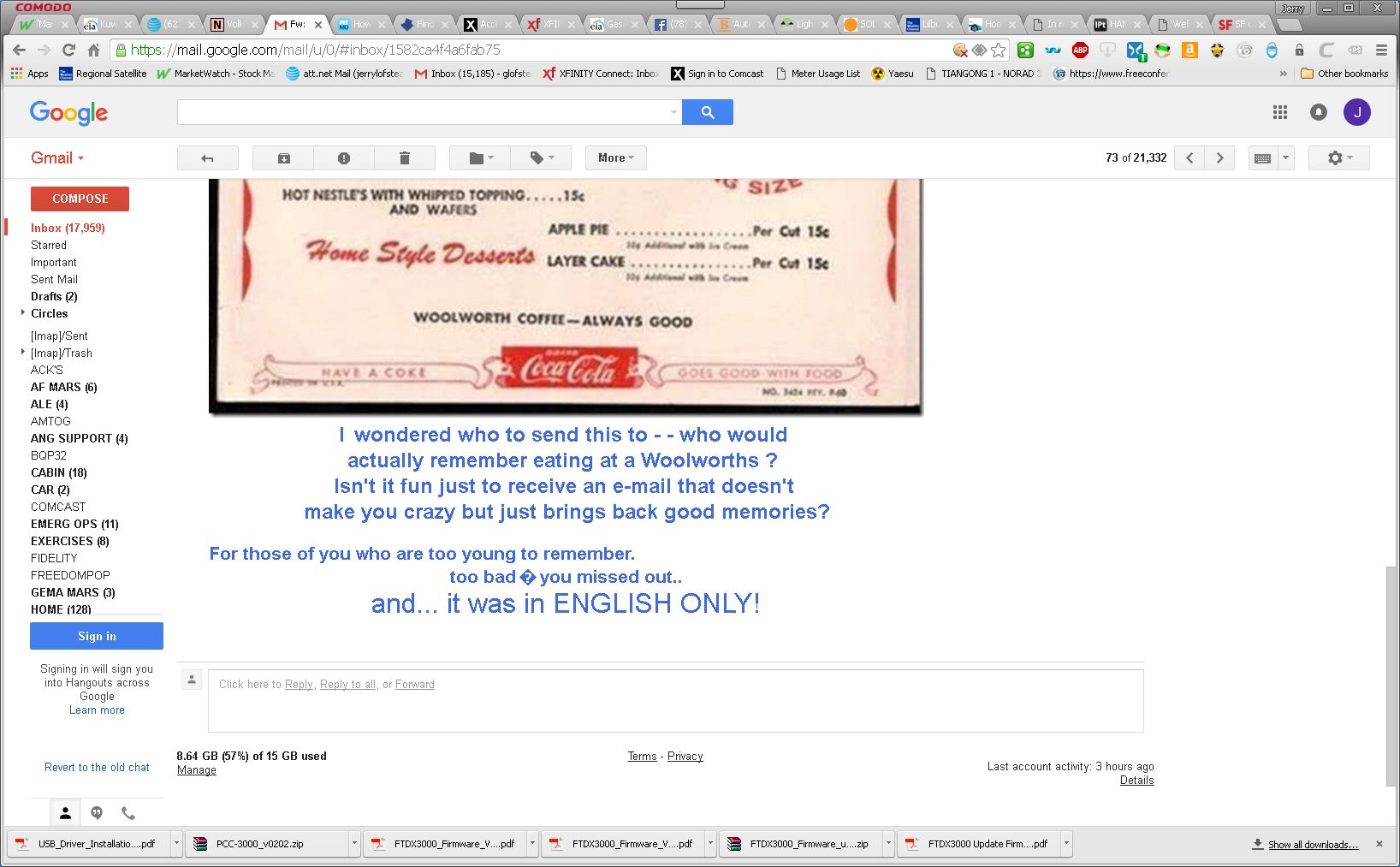1400x867 pixels.
Task: Expand the Circles label
Action: point(23,313)
